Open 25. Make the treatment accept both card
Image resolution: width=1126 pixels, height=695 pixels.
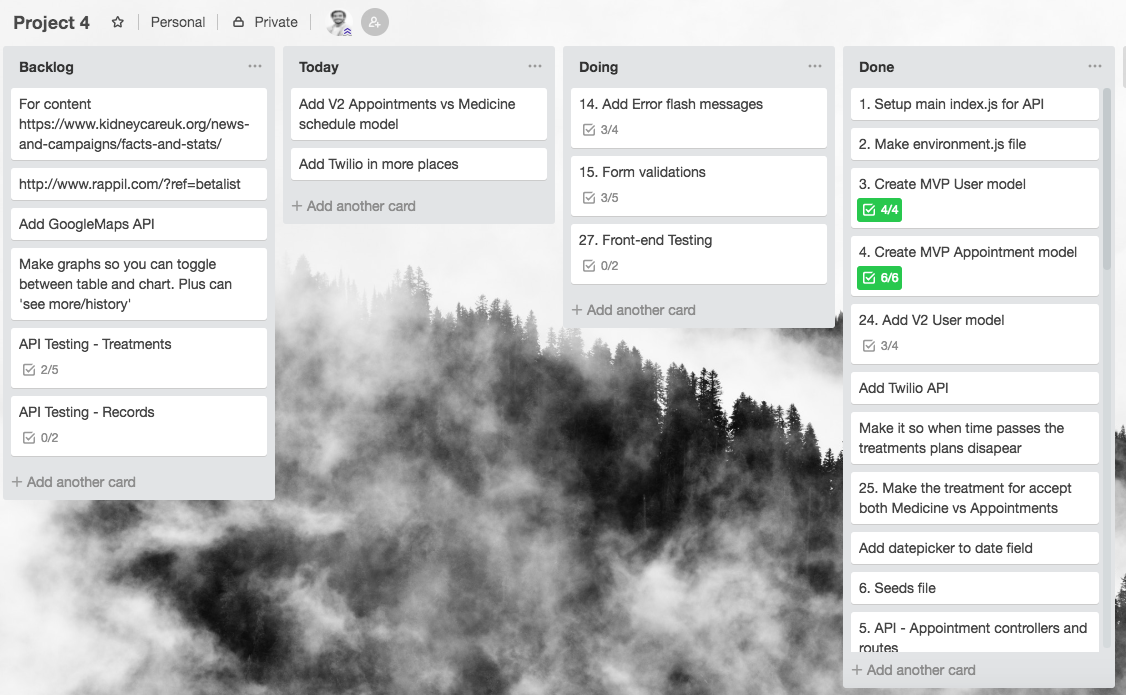coord(974,498)
